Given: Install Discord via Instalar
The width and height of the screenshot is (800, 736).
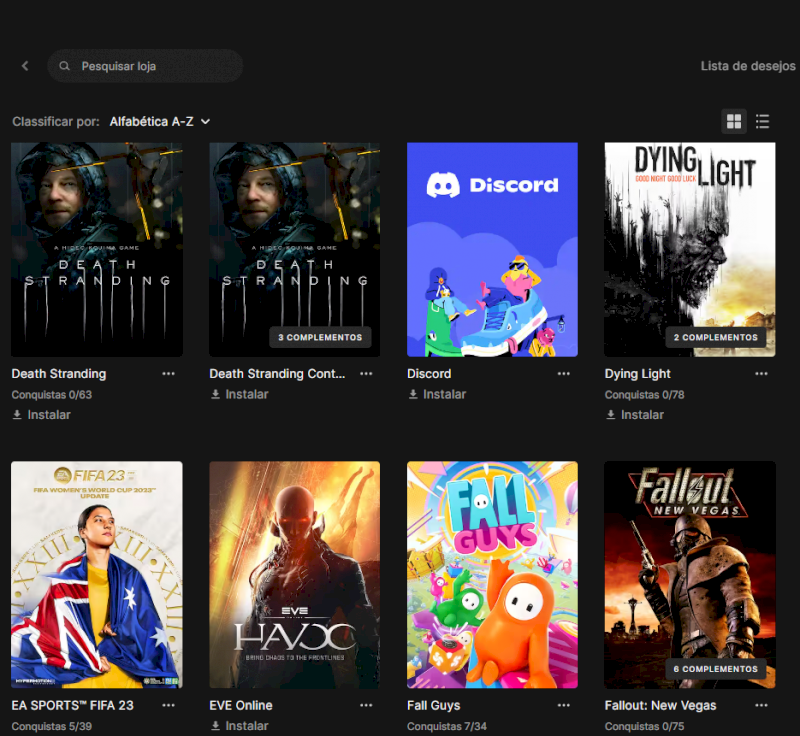Looking at the screenshot, I should [x=437, y=394].
